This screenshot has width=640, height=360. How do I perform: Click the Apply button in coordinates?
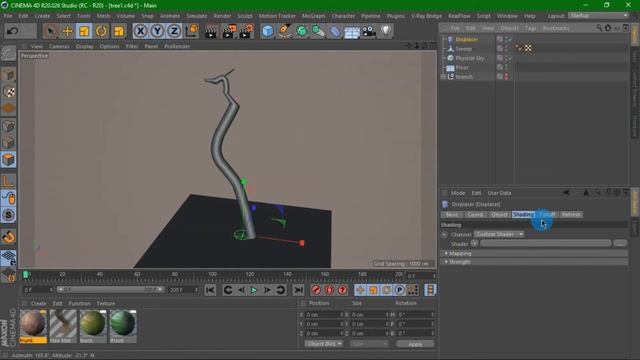coord(415,344)
